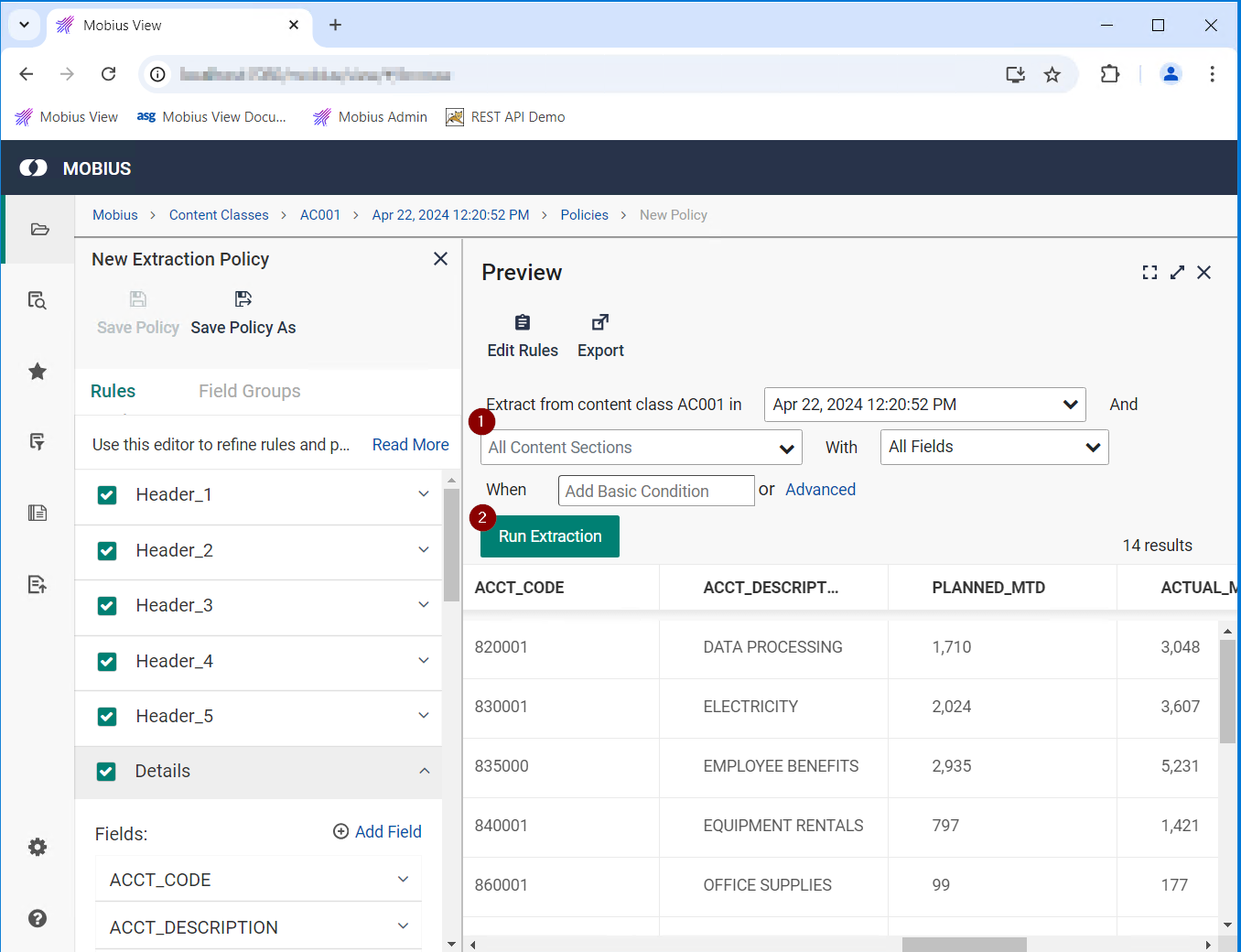Uncheck the Header_1 rule checkbox
The width and height of the screenshot is (1241, 952).
107,495
